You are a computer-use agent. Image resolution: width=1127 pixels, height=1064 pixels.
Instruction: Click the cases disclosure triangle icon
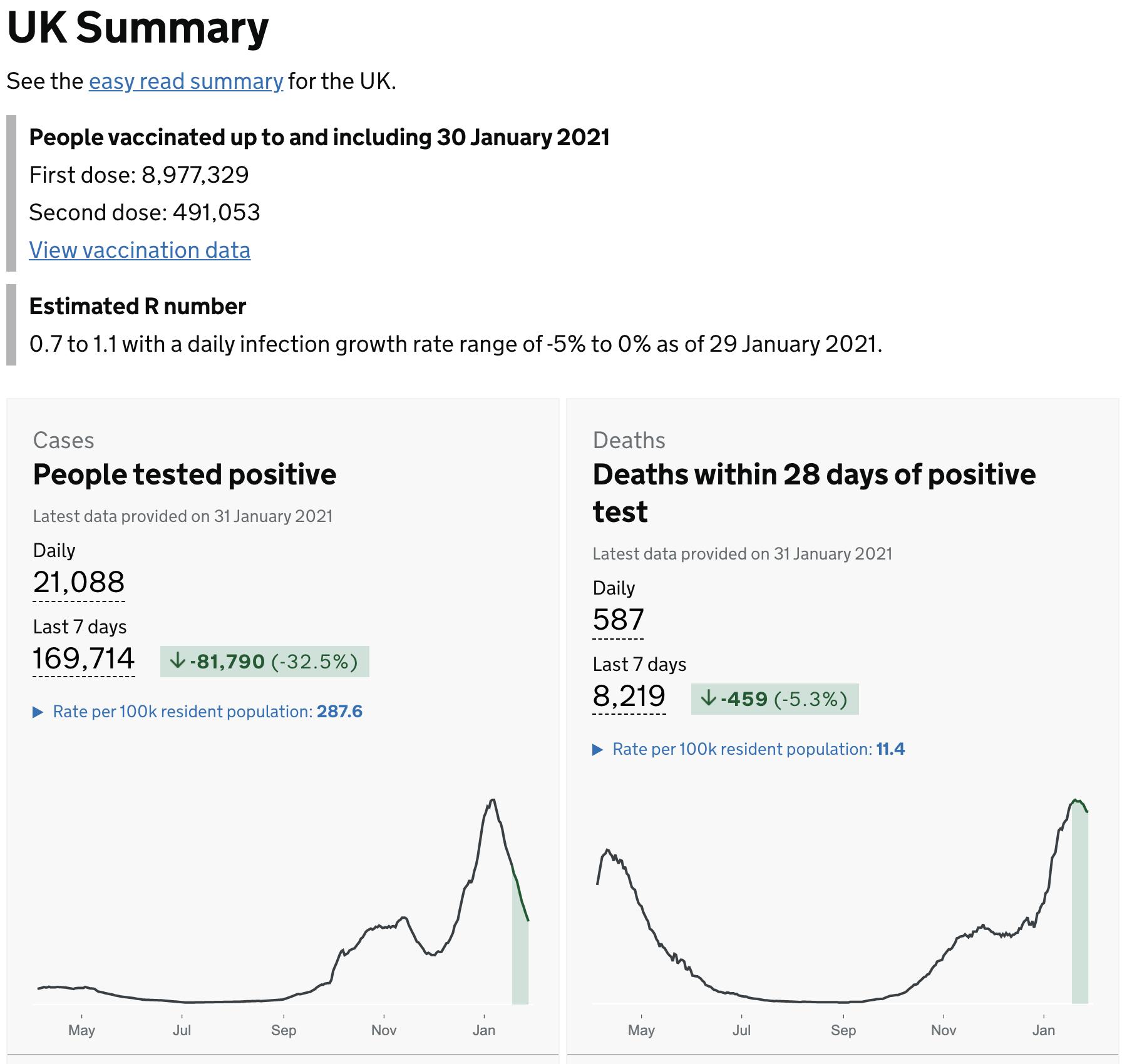[38, 712]
